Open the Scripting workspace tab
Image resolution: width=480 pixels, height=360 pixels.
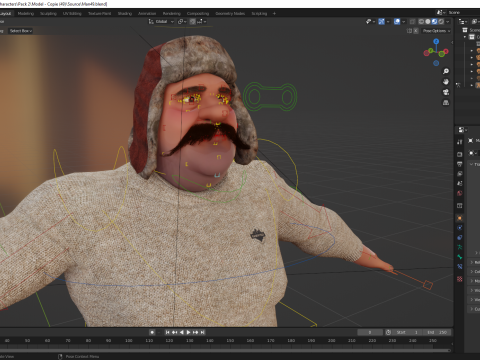[259, 13]
